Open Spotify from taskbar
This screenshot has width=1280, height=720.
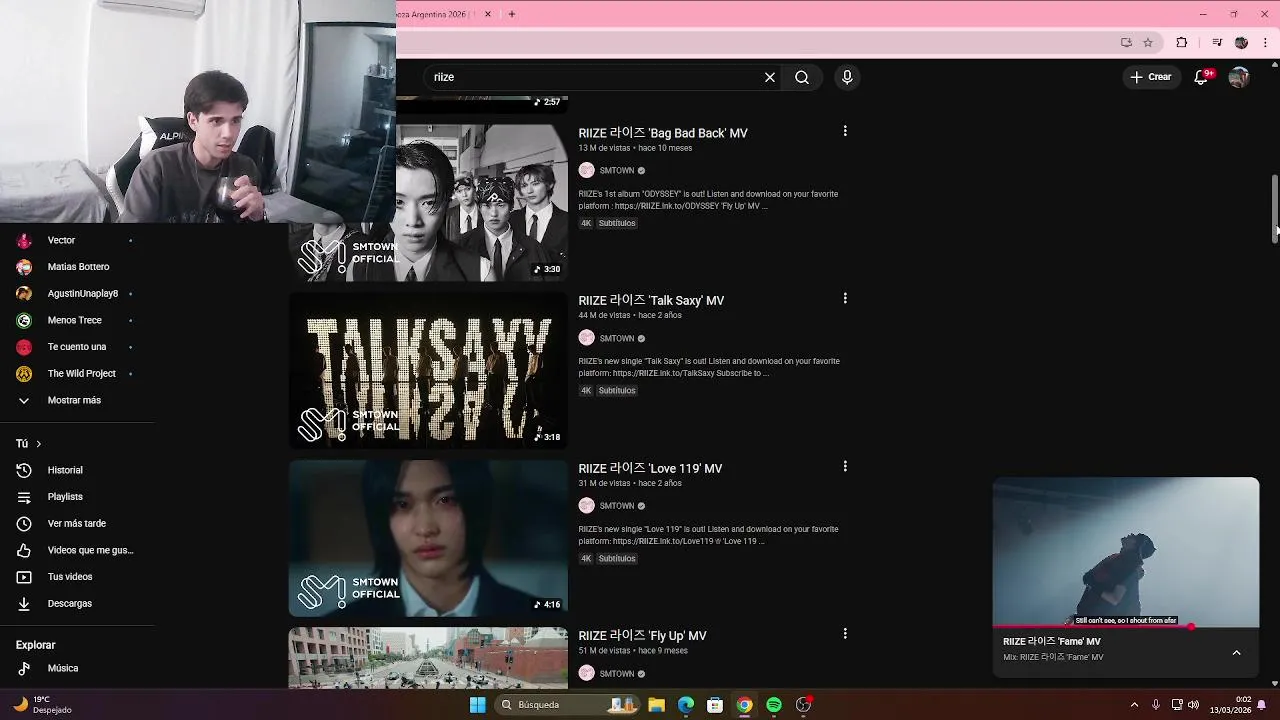click(x=774, y=705)
